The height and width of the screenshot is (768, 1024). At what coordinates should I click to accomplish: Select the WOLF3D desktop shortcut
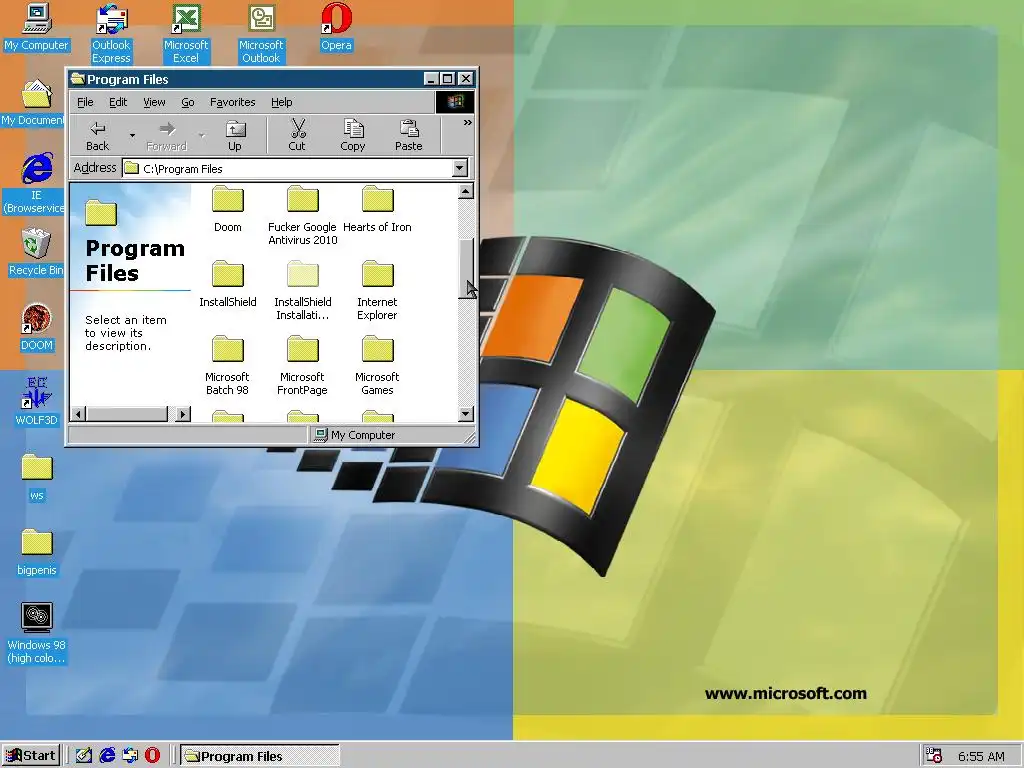tap(37, 402)
